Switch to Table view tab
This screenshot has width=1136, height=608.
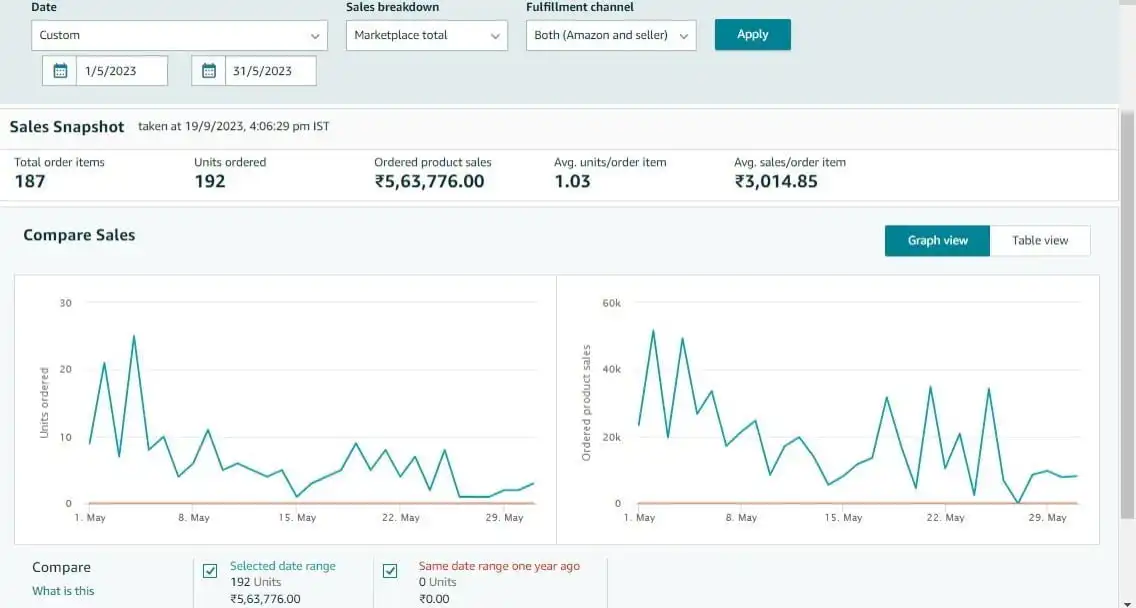coord(1039,241)
